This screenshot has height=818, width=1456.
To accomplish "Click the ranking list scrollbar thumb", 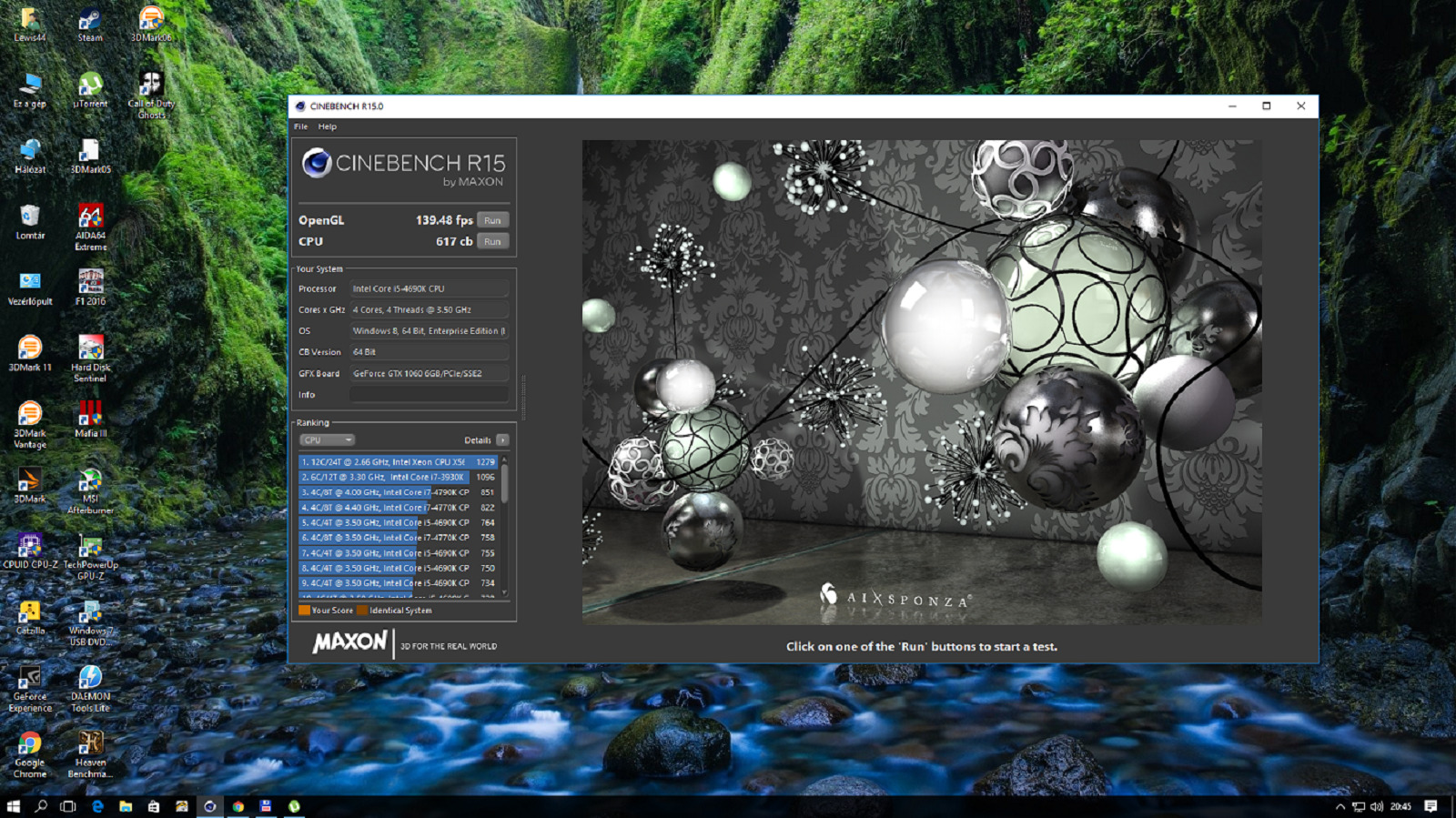I will 504,483.
